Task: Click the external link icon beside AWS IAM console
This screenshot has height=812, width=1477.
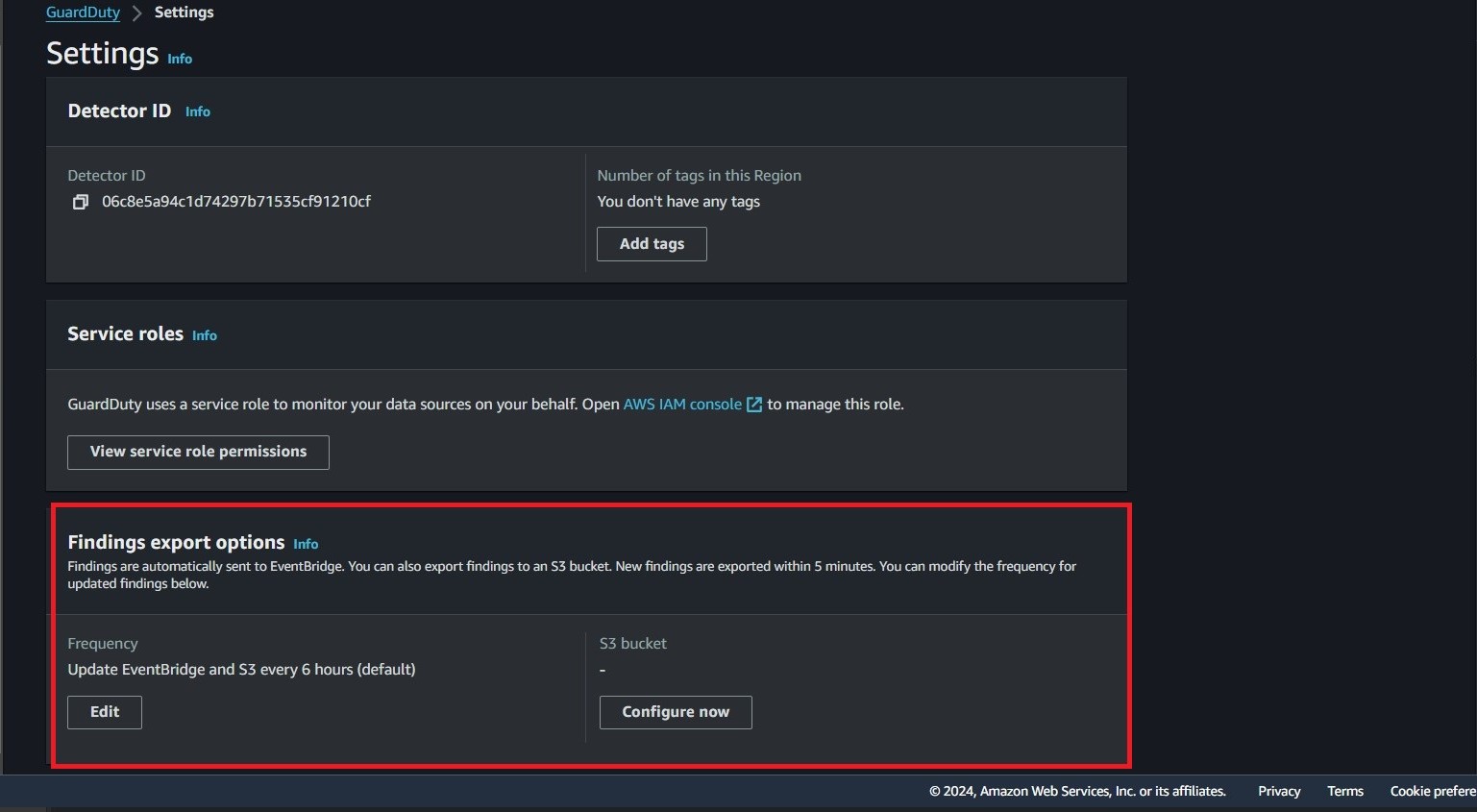Action: pyautogui.click(x=754, y=405)
